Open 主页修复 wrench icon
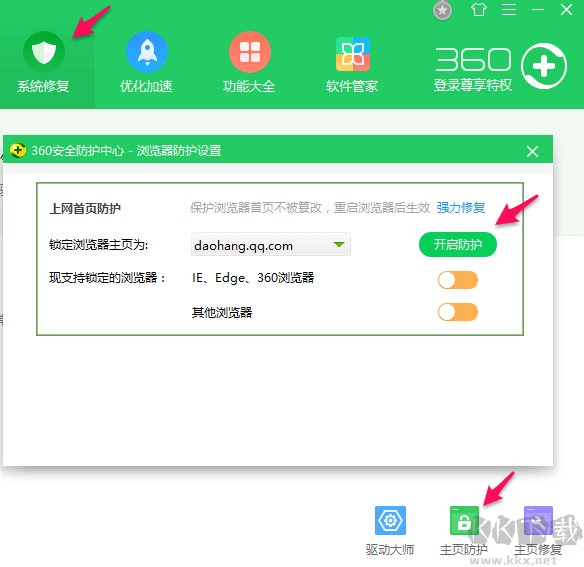 (x=538, y=520)
